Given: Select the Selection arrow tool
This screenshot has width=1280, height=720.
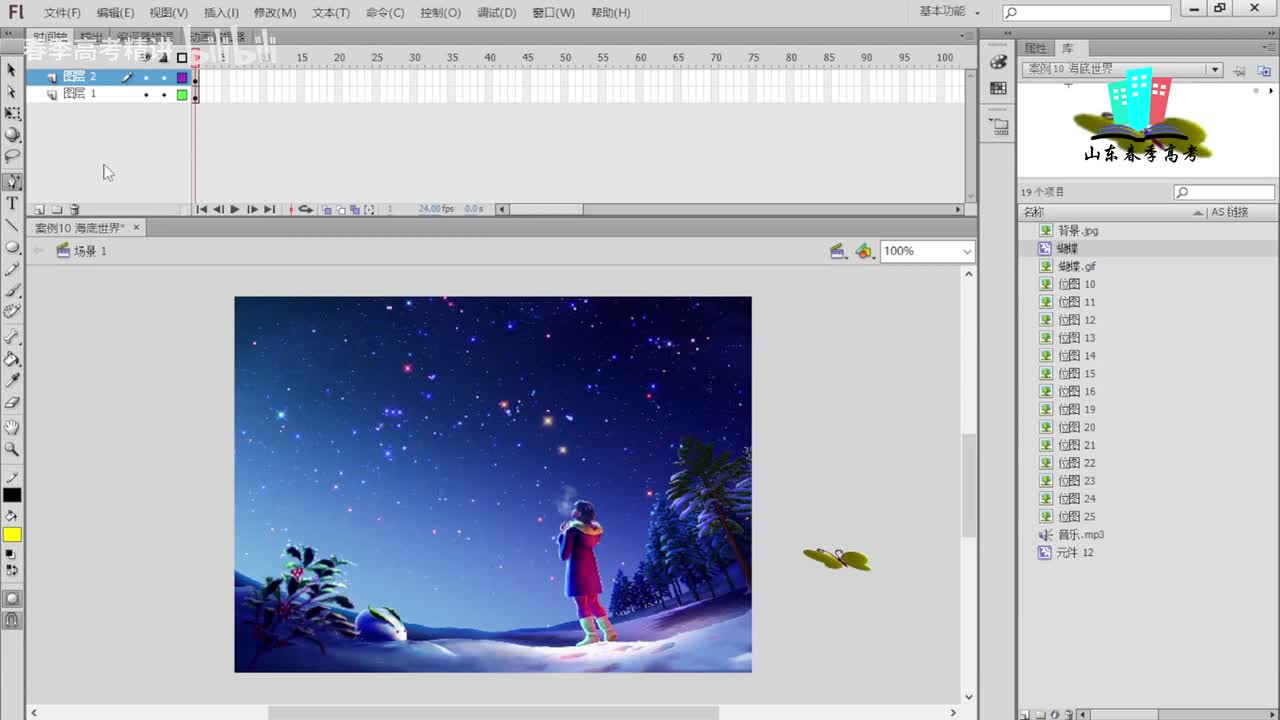Looking at the screenshot, I should tap(12, 70).
